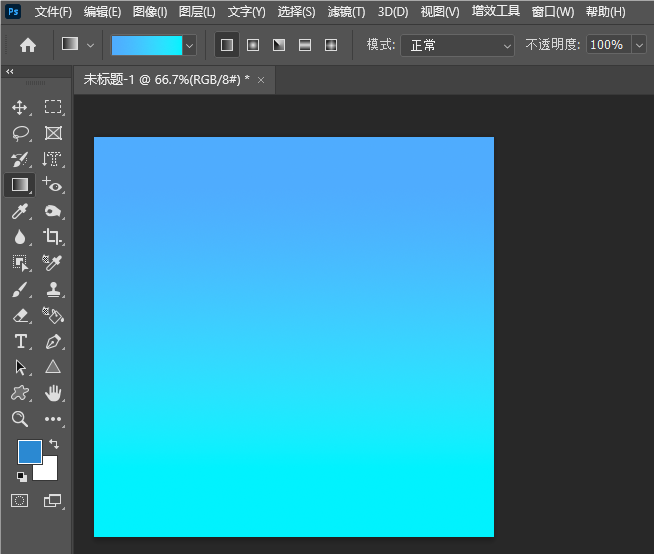Select the checkered Material Drop bucket tool

coord(53,315)
